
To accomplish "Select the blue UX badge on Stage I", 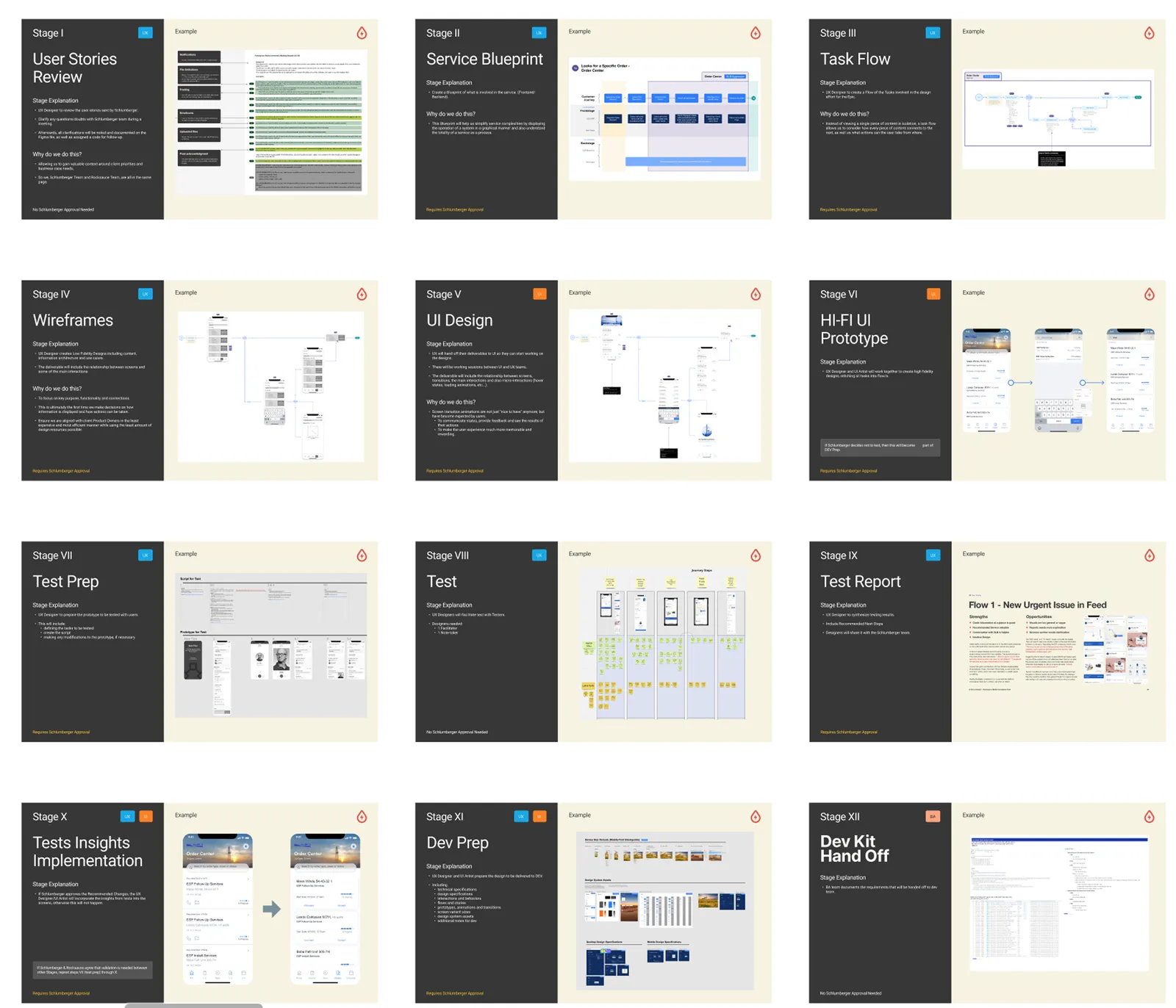I will point(146,32).
